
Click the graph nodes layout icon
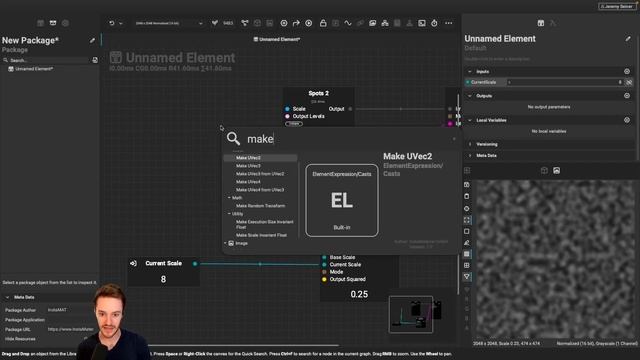click(244, 23)
